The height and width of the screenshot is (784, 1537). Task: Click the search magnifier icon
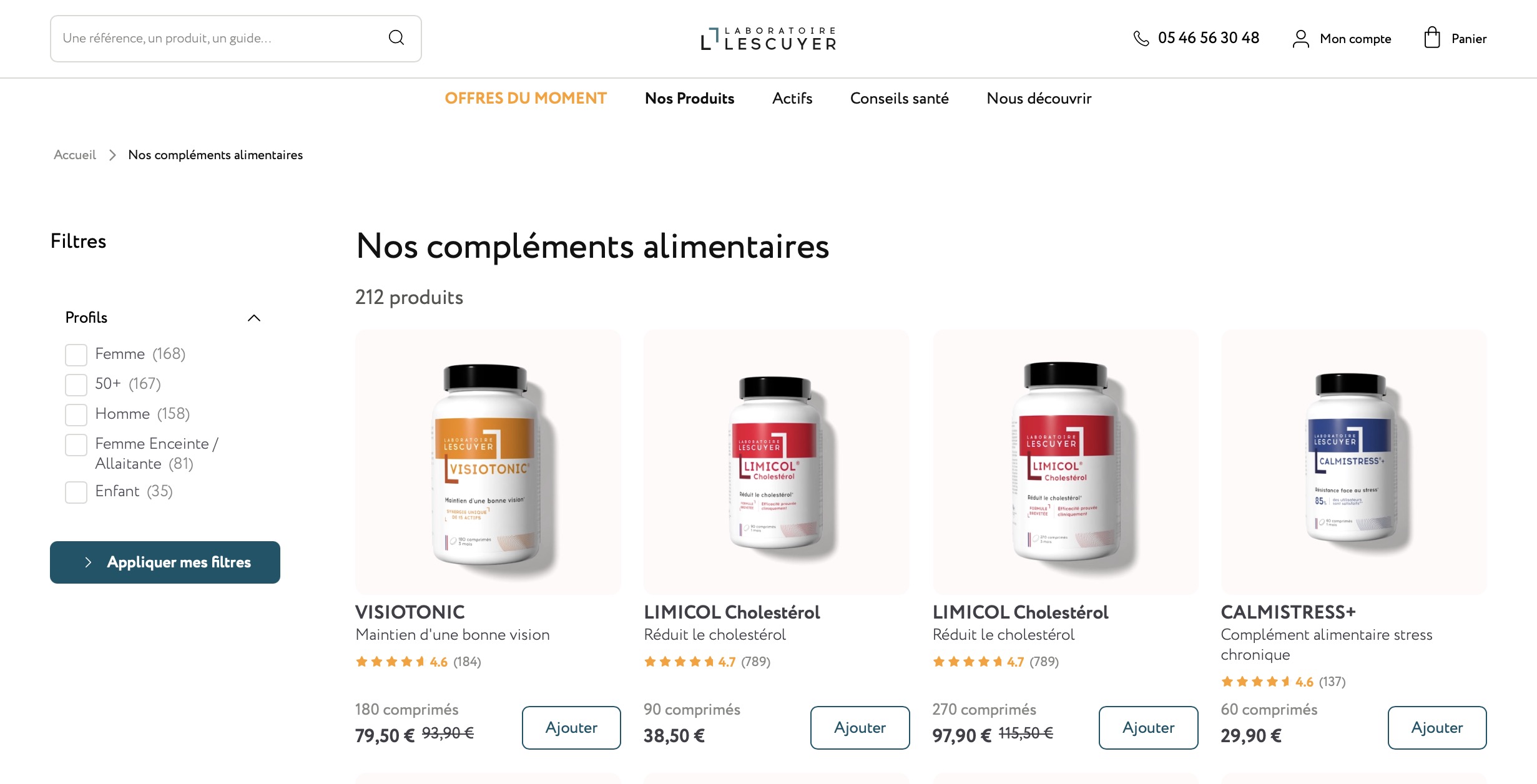click(396, 38)
